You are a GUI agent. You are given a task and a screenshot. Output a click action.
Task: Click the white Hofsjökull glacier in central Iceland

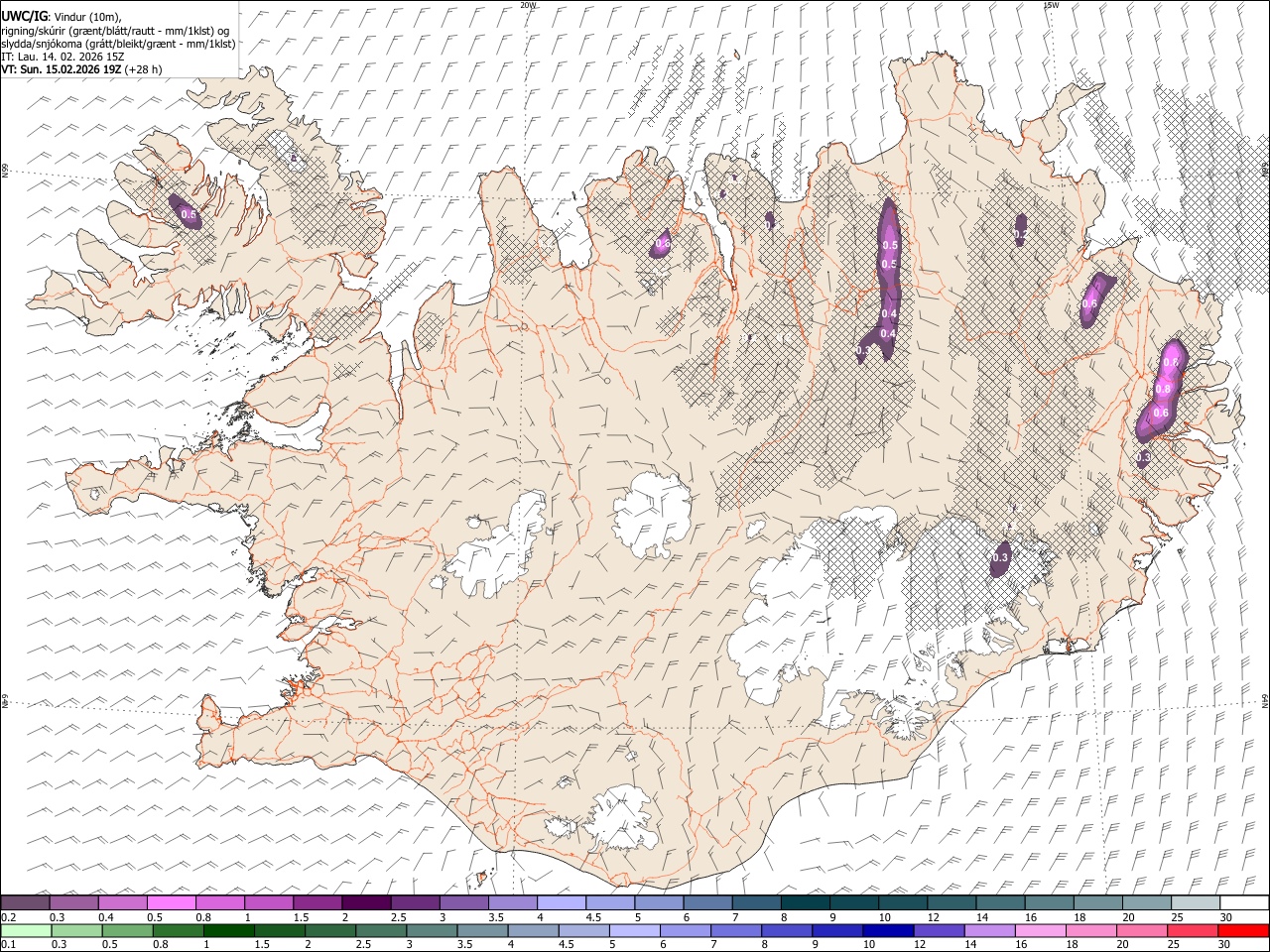tap(652, 516)
